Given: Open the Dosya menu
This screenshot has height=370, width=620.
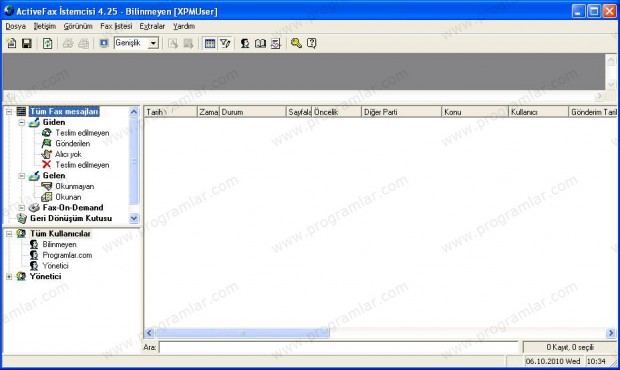Looking at the screenshot, I should pyautogui.click(x=15, y=26).
